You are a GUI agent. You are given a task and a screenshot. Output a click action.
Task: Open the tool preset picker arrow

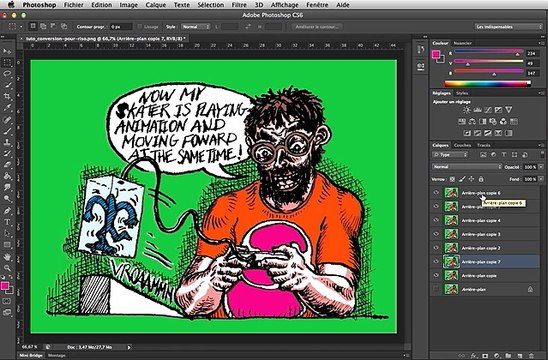pos(21,27)
